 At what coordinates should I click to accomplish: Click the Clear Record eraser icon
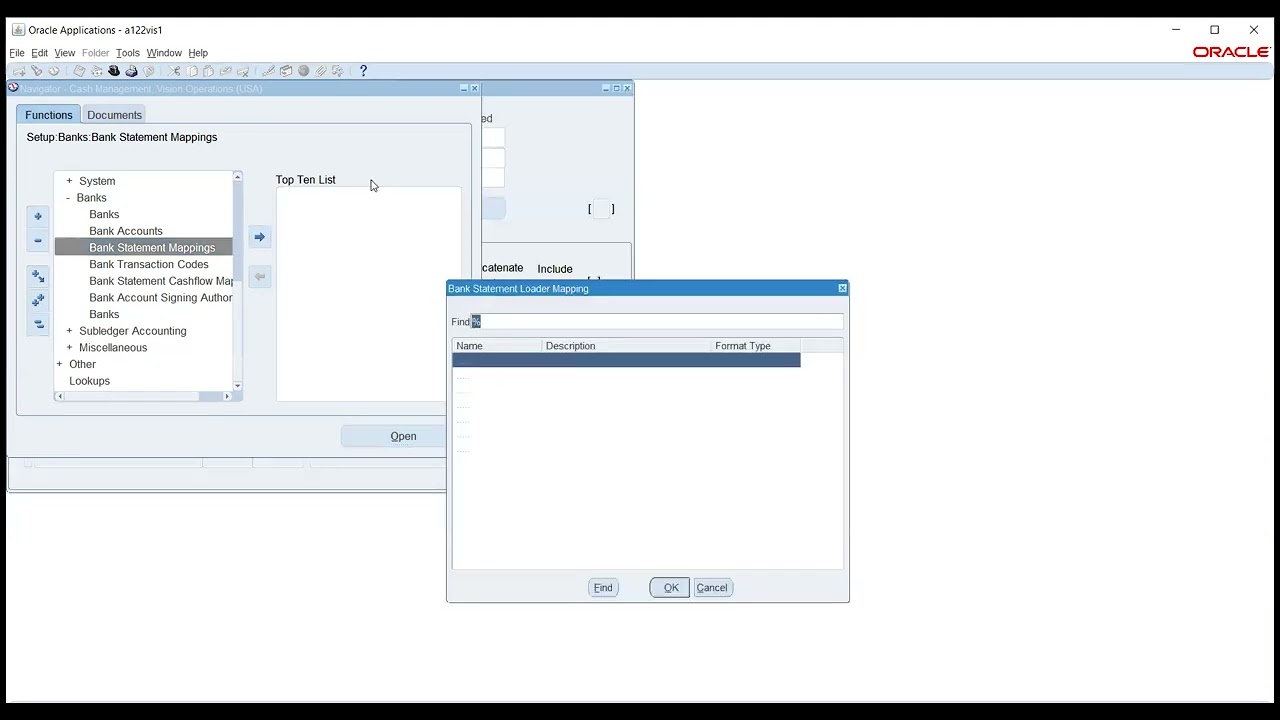click(x=226, y=71)
